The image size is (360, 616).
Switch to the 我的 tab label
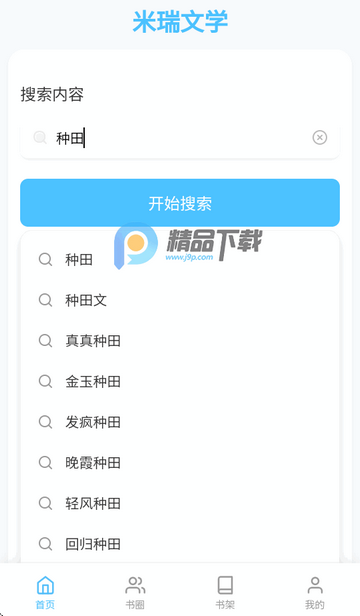[315, 605]
